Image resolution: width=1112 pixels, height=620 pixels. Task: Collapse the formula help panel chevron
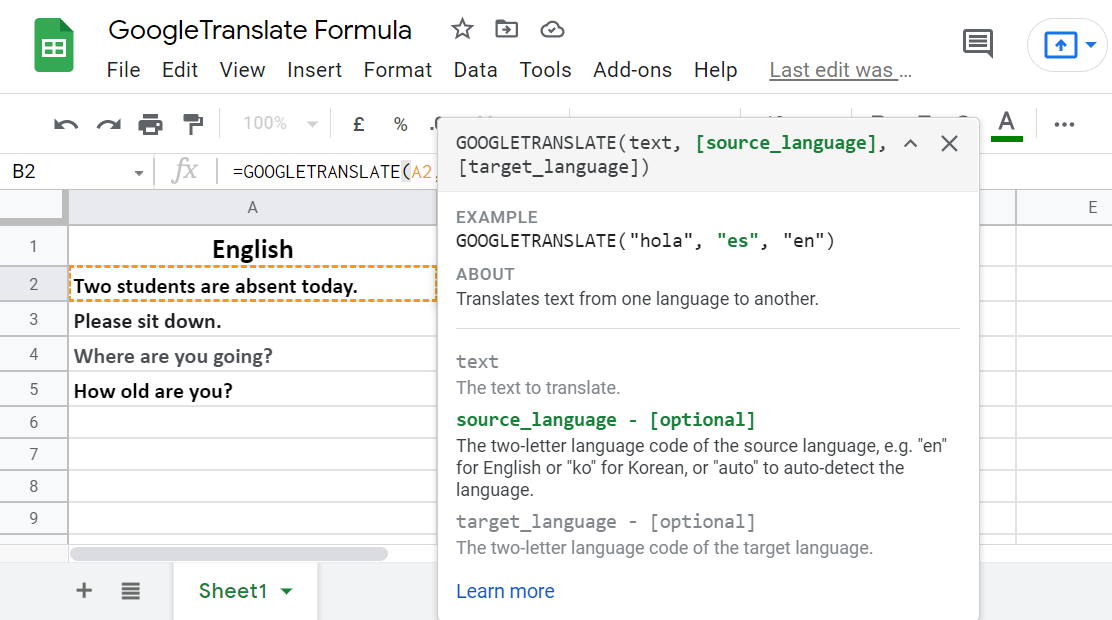(910, 143)
